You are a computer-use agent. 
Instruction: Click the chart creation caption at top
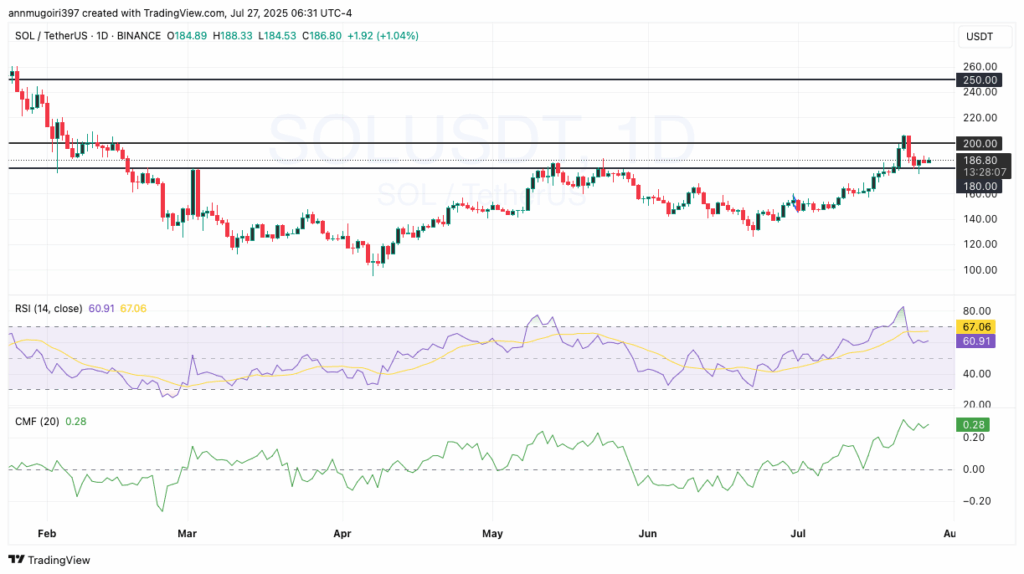180,12
